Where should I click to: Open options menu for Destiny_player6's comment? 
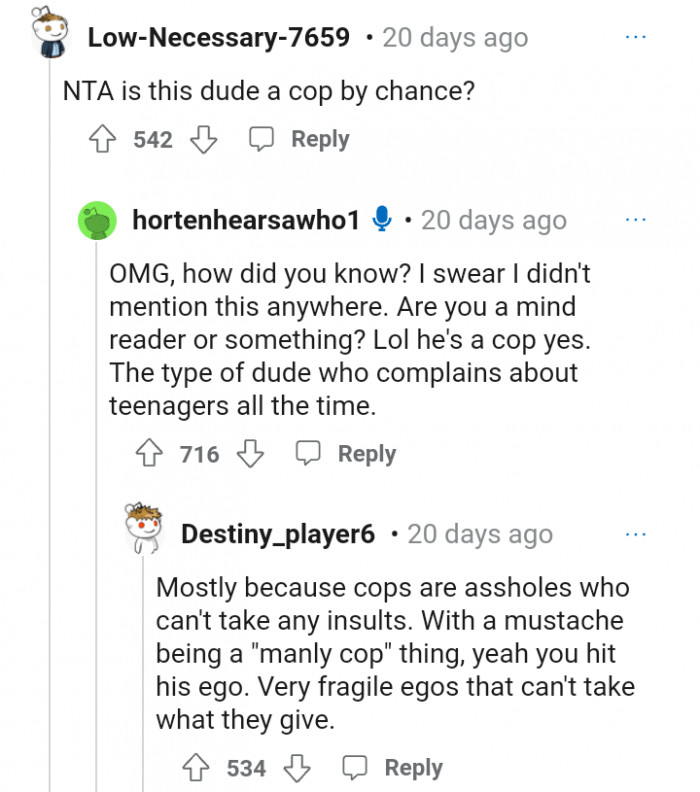tap(636, 533)
